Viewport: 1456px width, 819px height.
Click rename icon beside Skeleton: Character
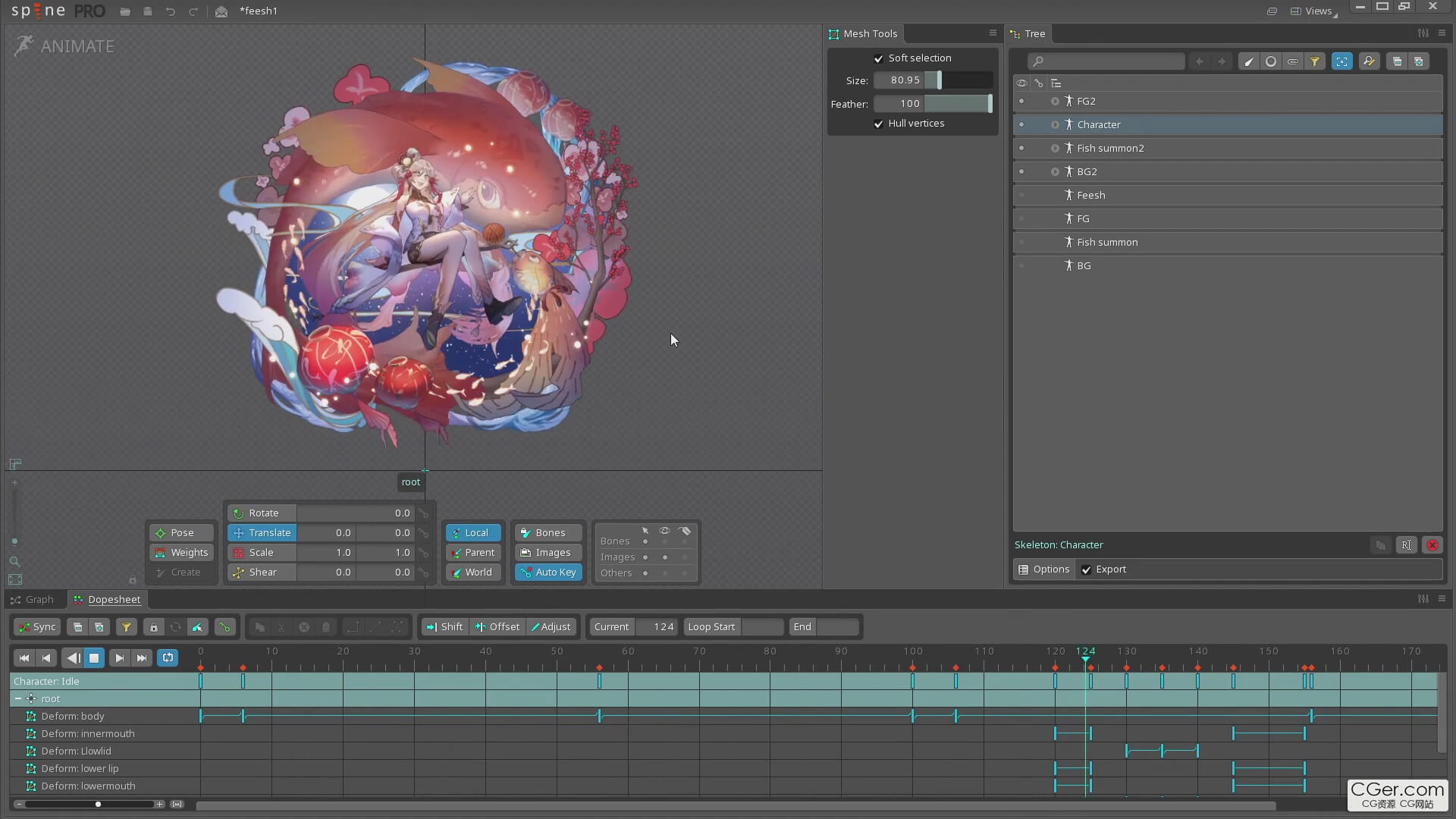tap(1407, 545)
